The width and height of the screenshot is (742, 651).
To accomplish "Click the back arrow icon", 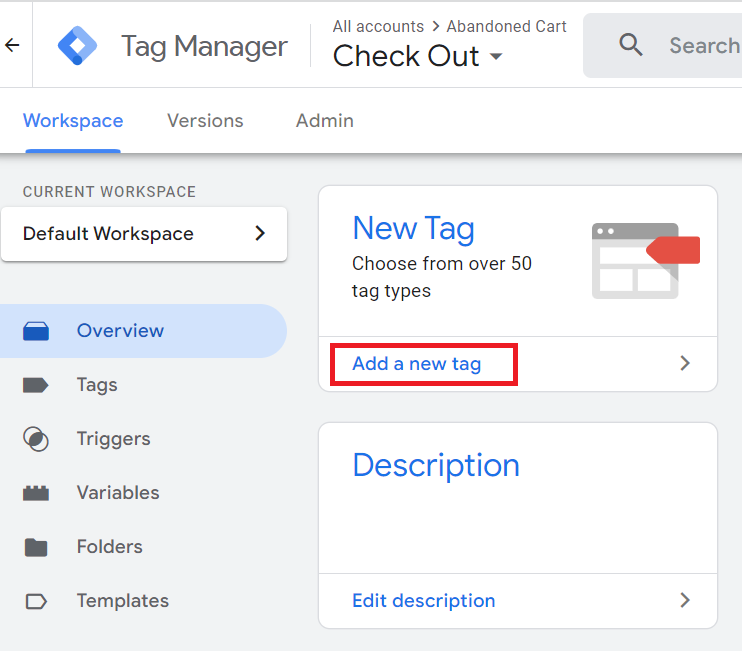I will click(12, 45).
